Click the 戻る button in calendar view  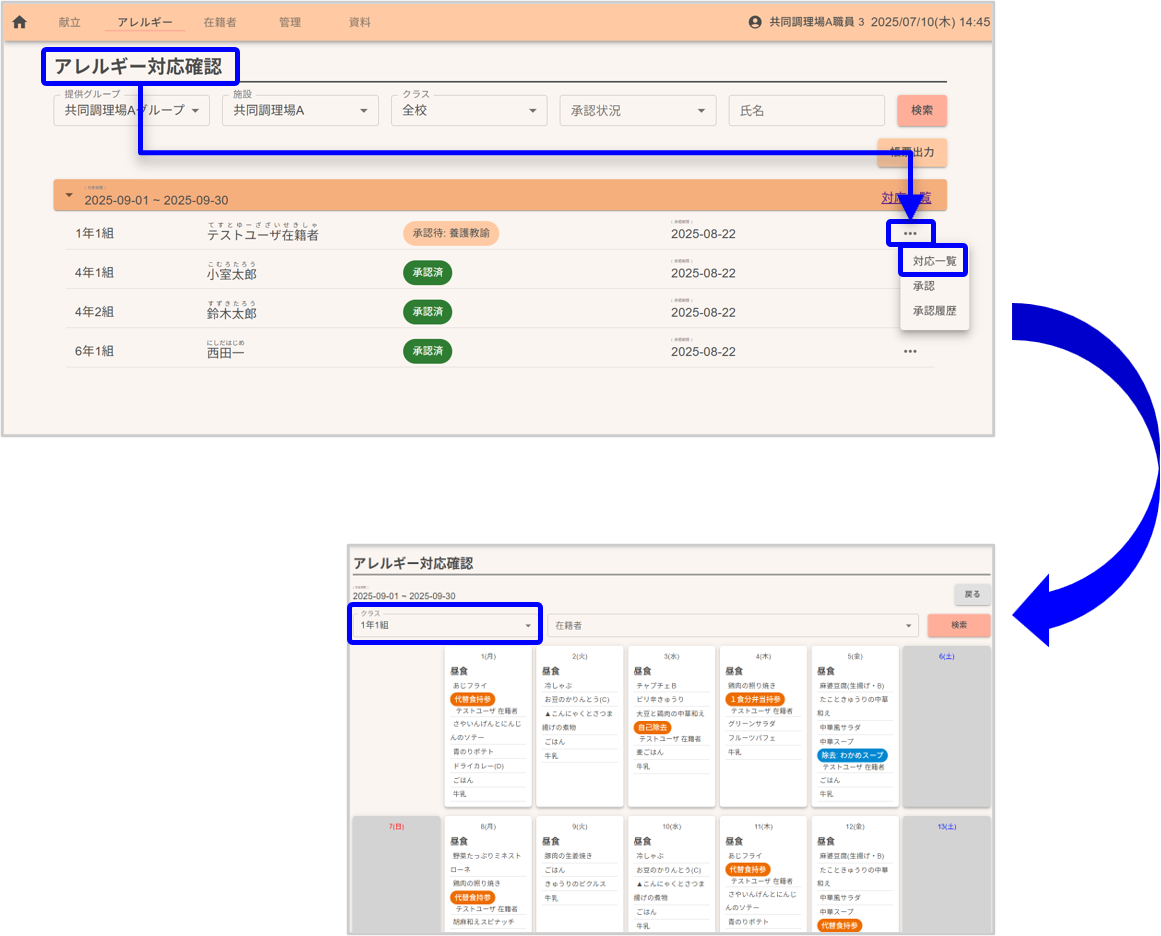(971, 594)
